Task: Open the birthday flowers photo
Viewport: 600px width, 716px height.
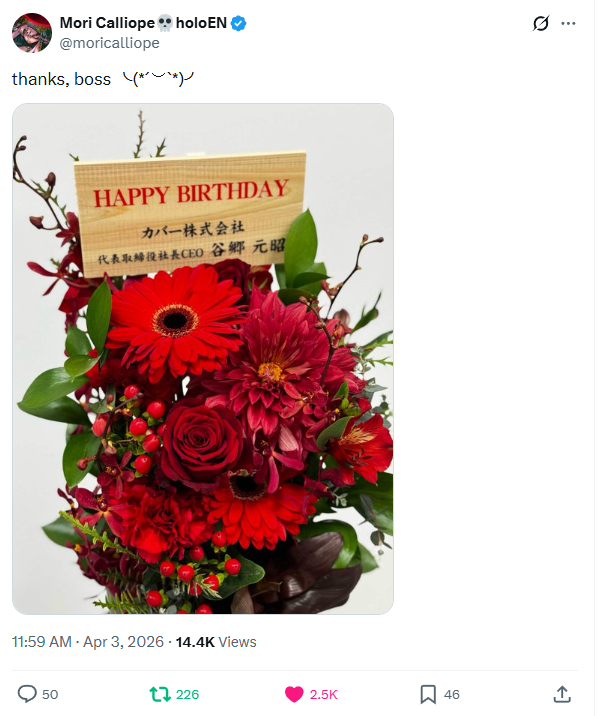Action: coord(203,358)
